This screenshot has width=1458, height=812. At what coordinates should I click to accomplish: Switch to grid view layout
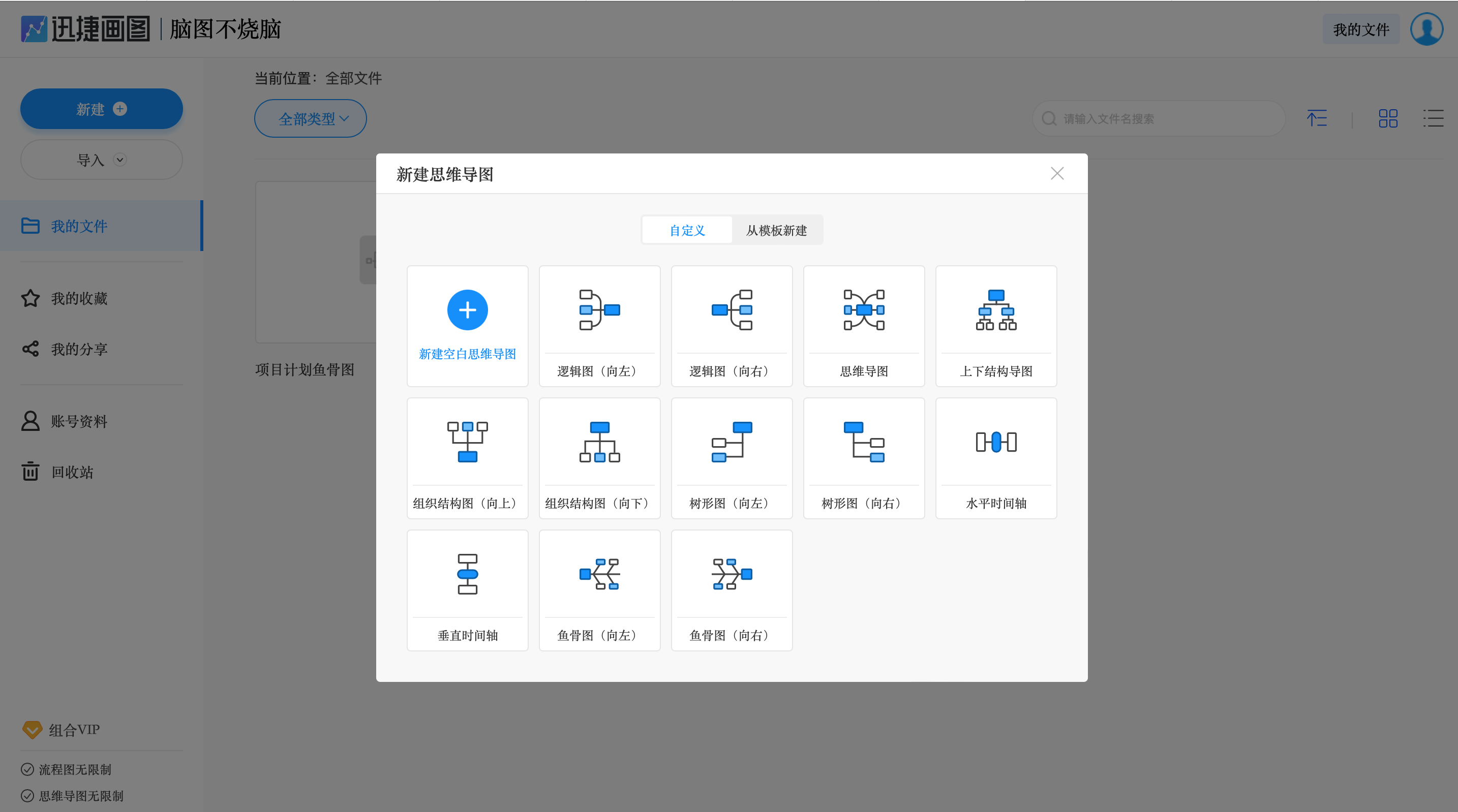point(1388,119)
